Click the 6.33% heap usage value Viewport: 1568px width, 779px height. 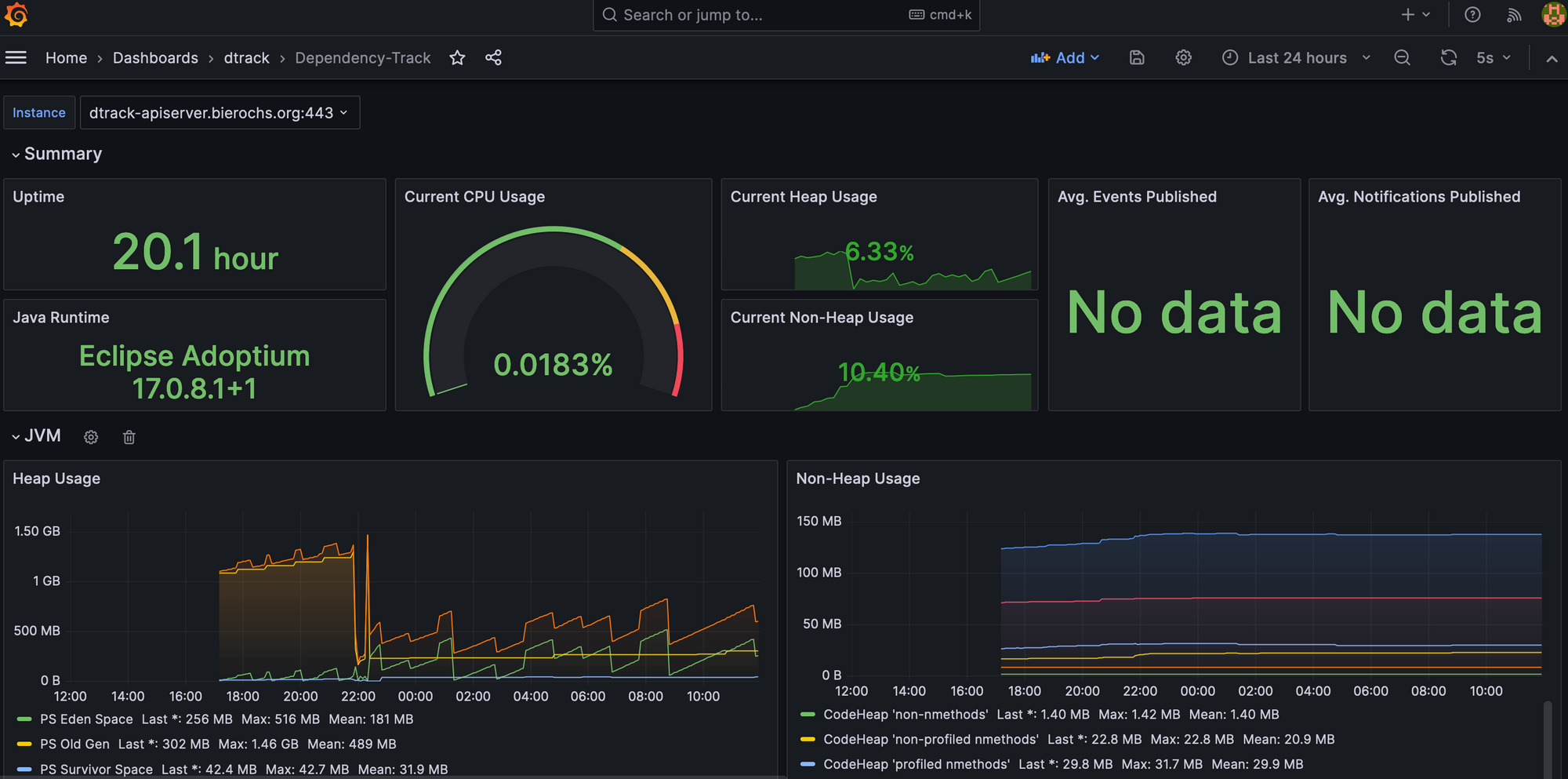click(x=879, y=252)
